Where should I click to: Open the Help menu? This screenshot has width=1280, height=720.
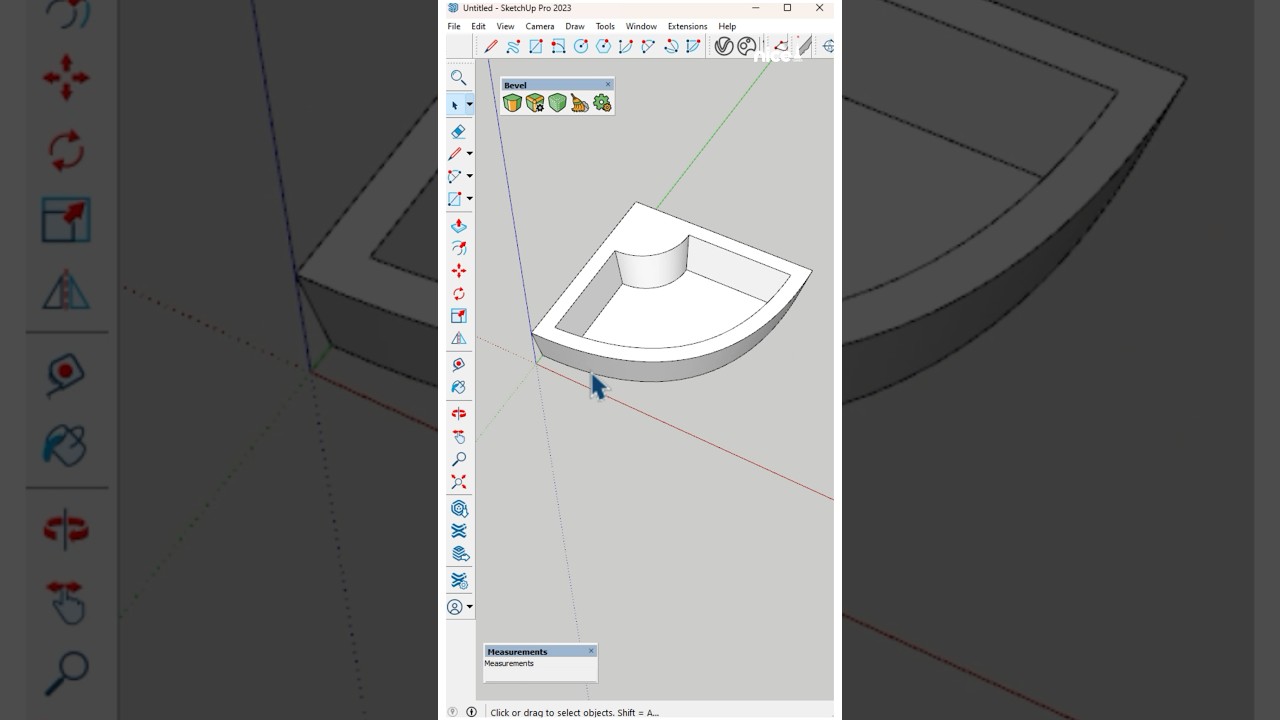click(727, 27)
